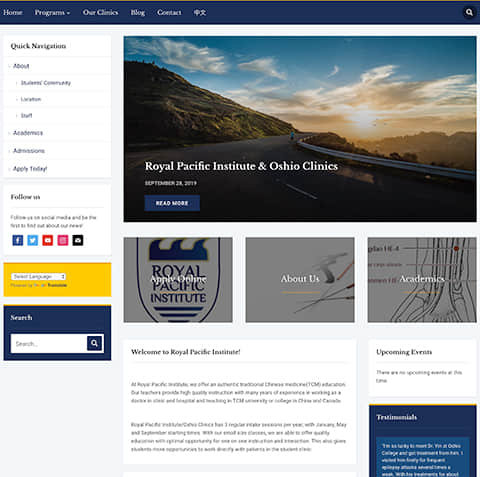Image resolution: width=480 pixels, height=477 pixels.
Task: Open Our Clinics menu item
Action: tap(100, 12)
